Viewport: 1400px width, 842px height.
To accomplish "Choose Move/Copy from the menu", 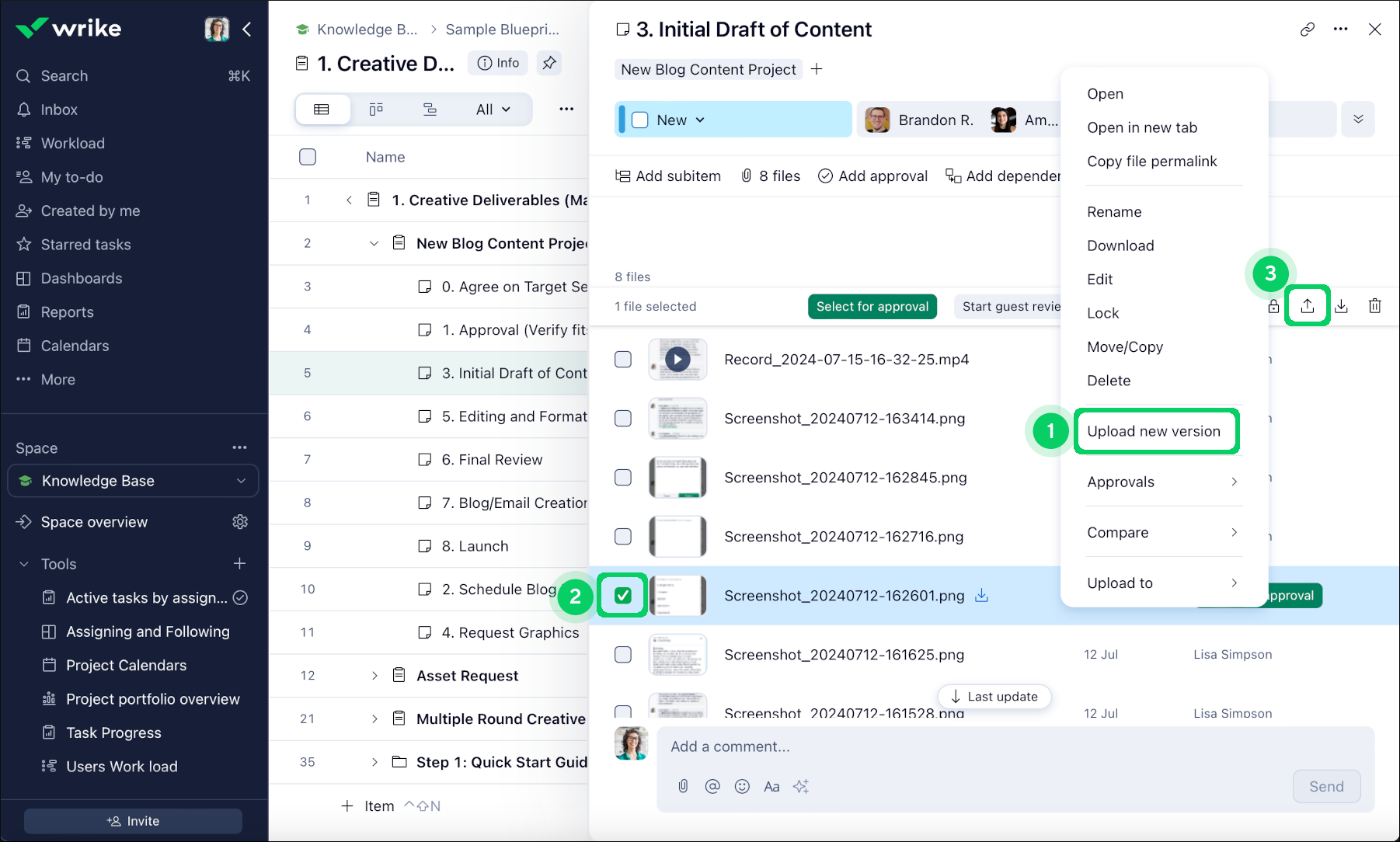I will [x=1125, y=347].
